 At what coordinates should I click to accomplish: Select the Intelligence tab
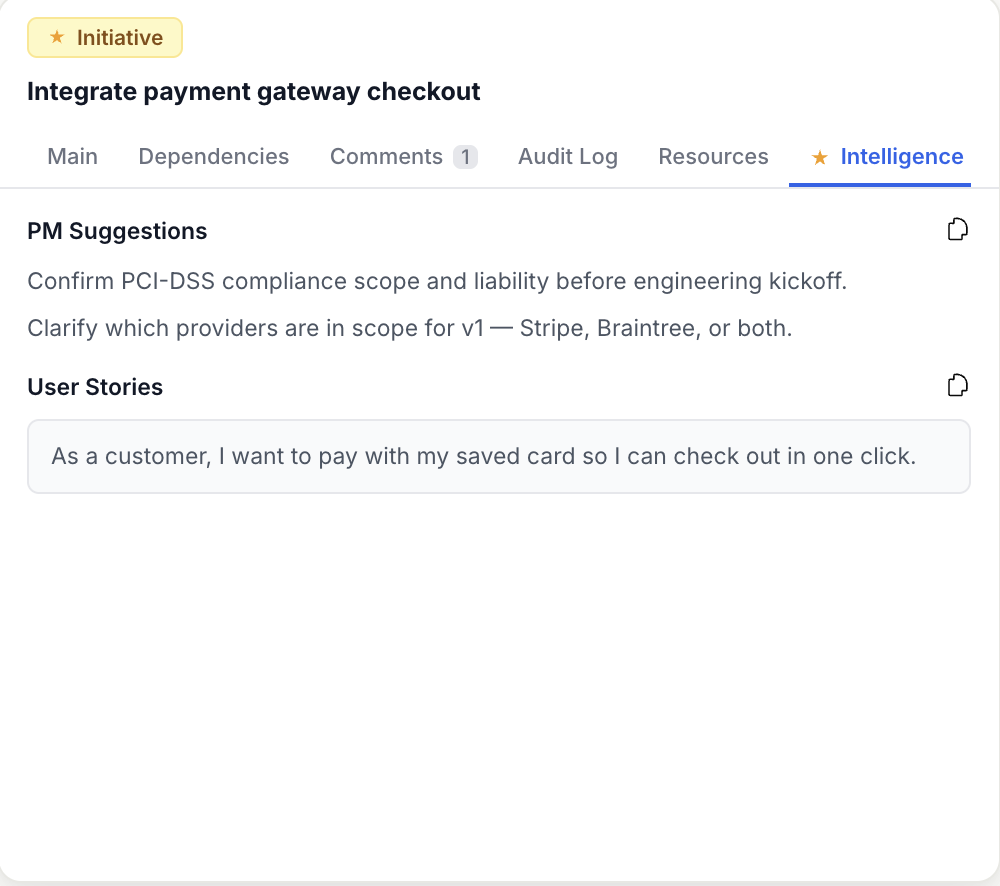pos(900,157)
